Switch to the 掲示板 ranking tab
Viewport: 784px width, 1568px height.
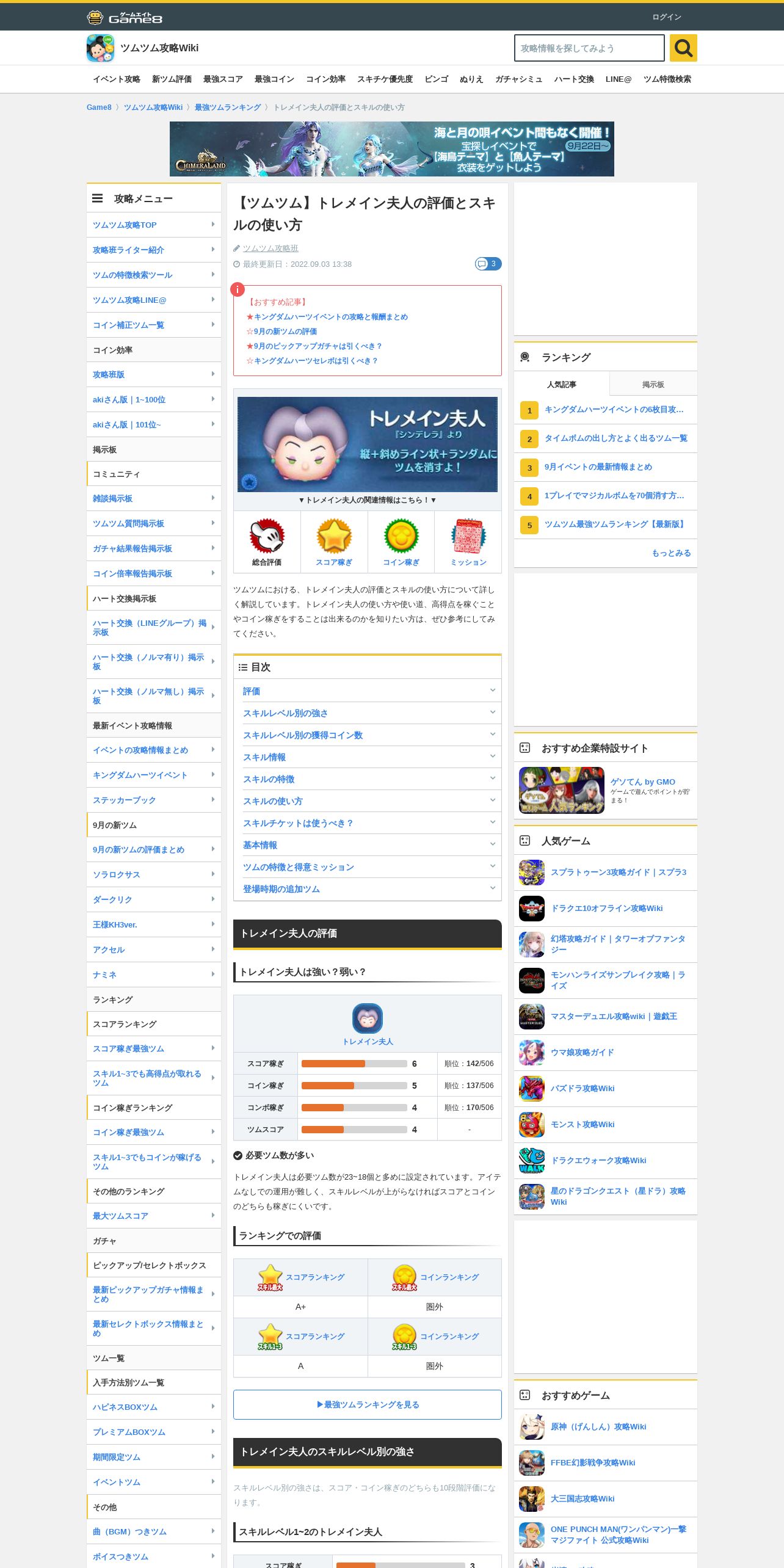pos(653,384)
